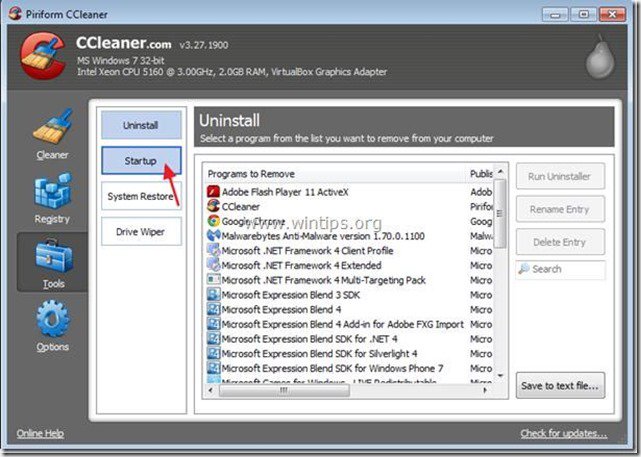Open the Registry section
This screenshot has height=457, width=641.
point(52,198)
